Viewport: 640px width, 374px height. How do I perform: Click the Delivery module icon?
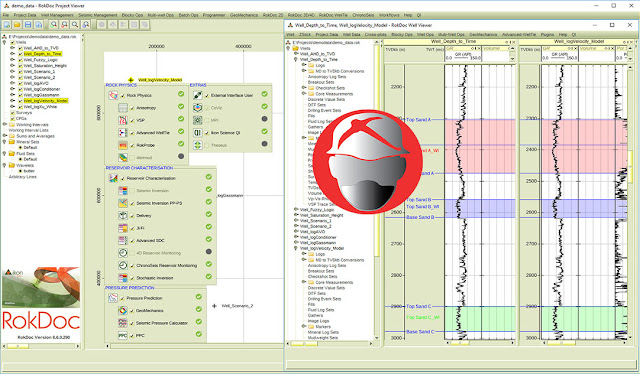click(123, 215)
